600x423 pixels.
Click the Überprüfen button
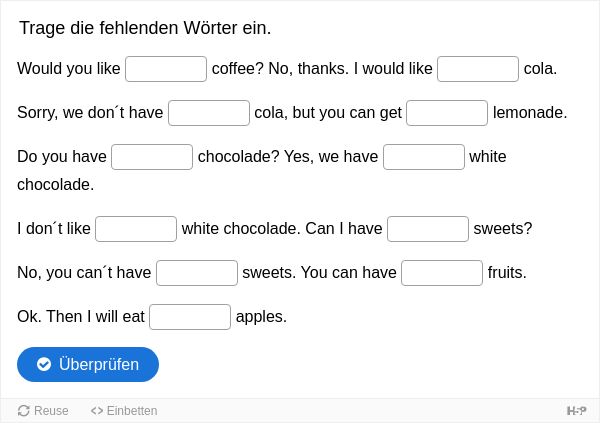(88, 364)
